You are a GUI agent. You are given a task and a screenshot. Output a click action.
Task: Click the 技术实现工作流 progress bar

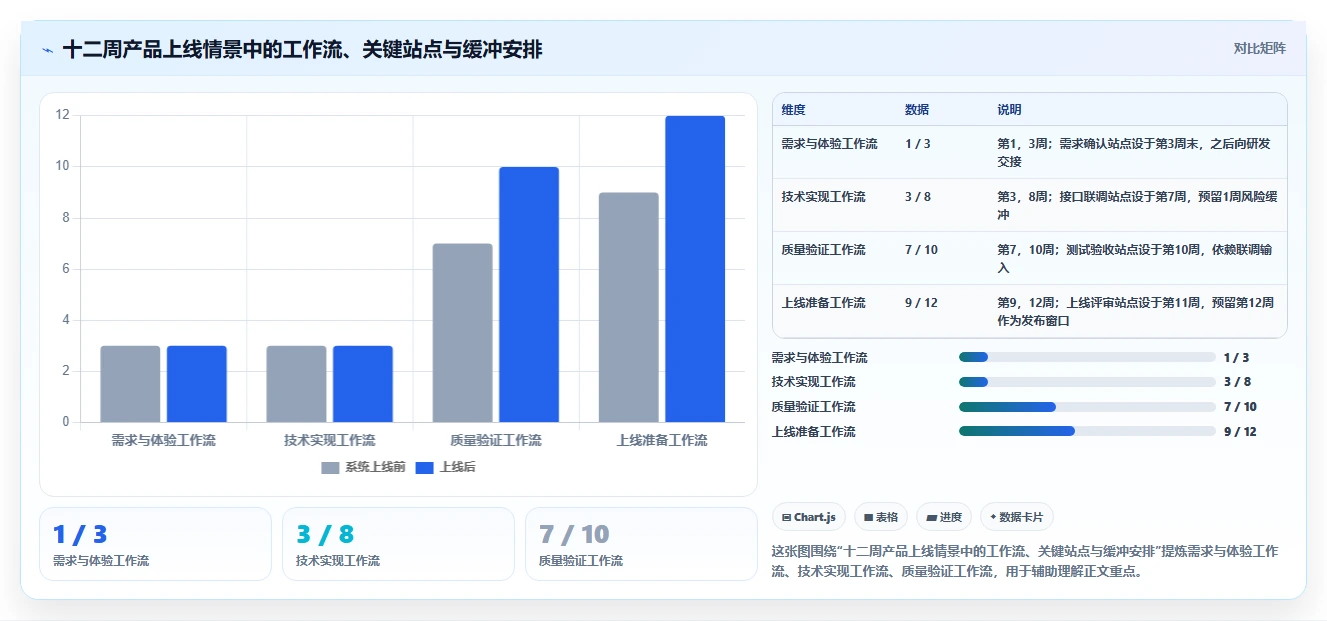[x=1087, y=382]
